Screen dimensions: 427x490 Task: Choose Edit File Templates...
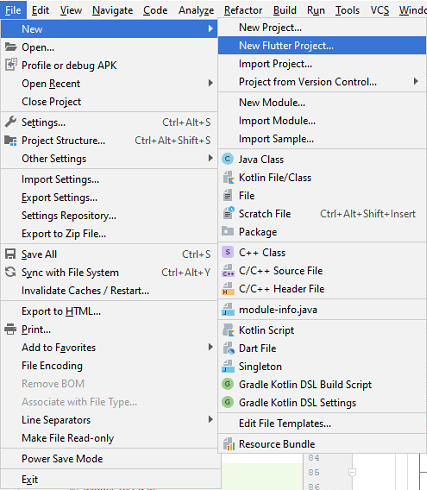point(322,423)
